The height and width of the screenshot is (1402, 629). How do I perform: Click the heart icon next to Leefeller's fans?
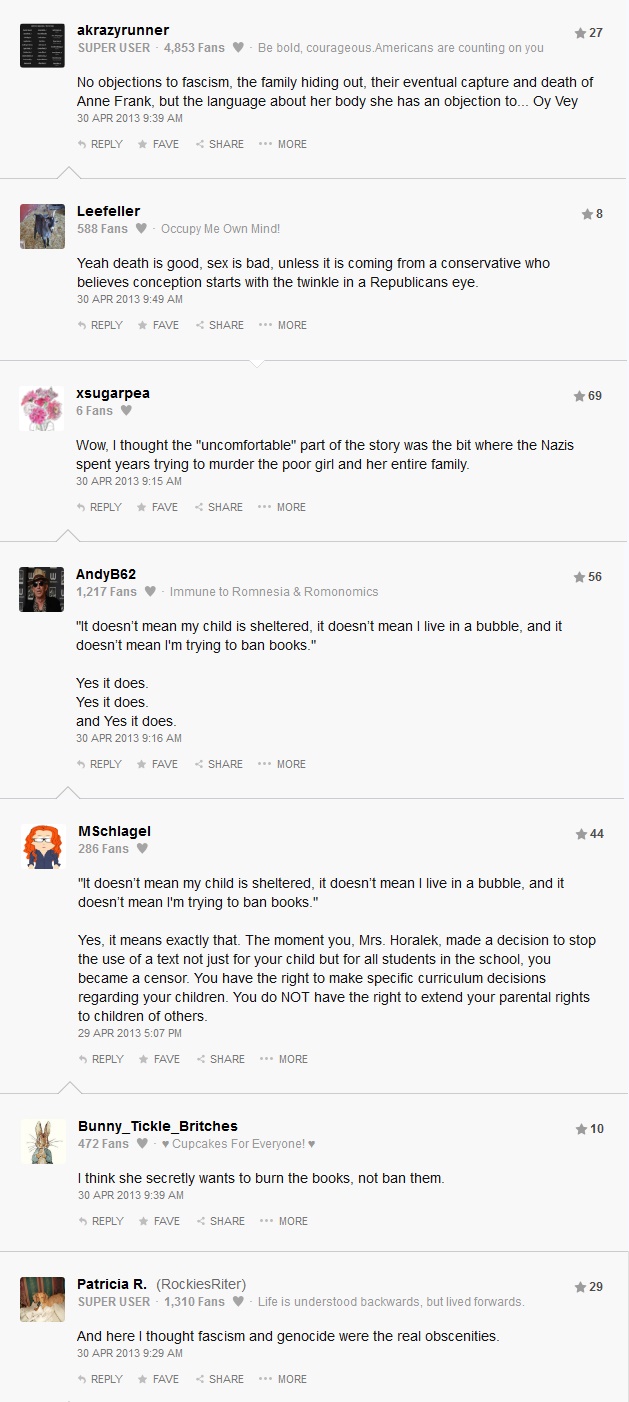click(x=141, y=228)
